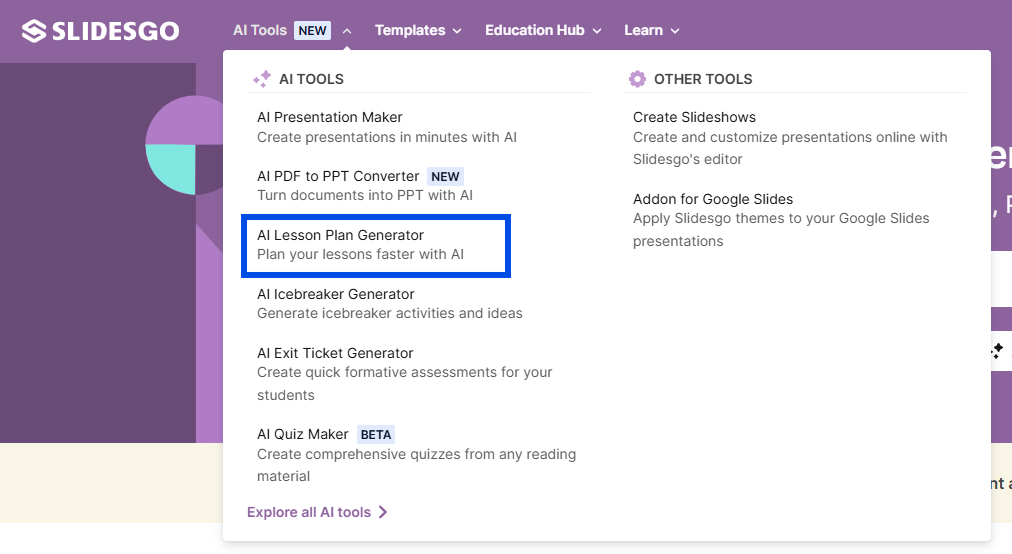Click the arrow next to Explore all AI tools
This screenshot has height=554, width=1012.
pos(383,512)
